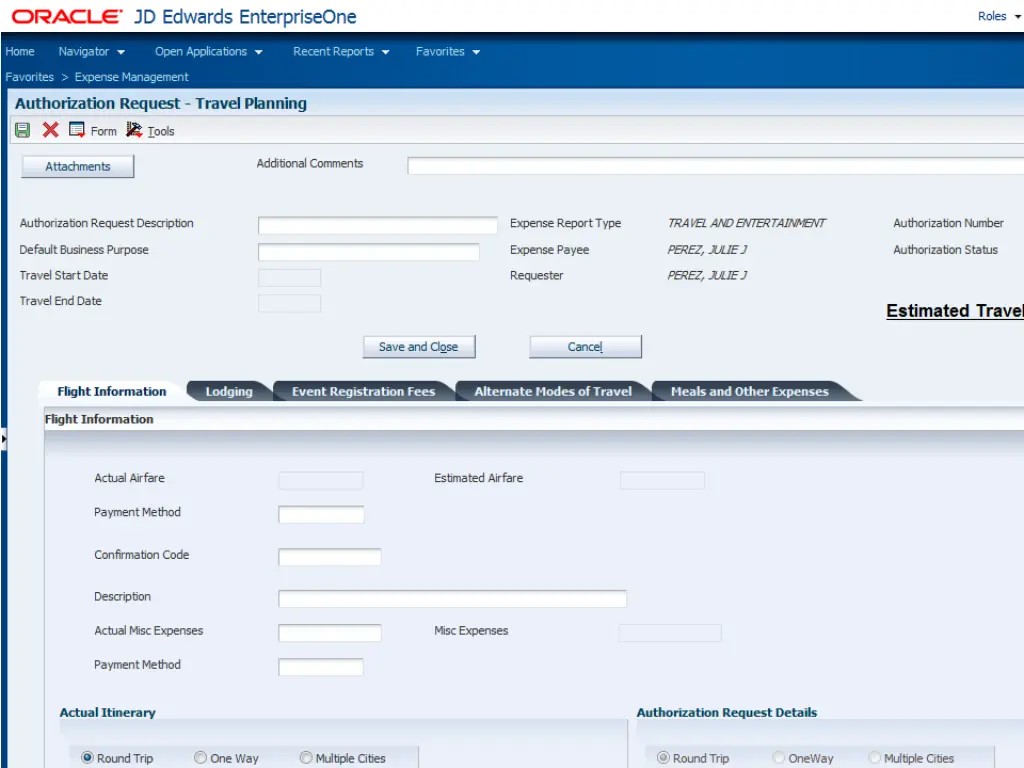Screen dimensions: 1024x768
Task: Select Multiple Cities in Authorization Request Details
Action: pyautogui.click(x=874, y=758)
